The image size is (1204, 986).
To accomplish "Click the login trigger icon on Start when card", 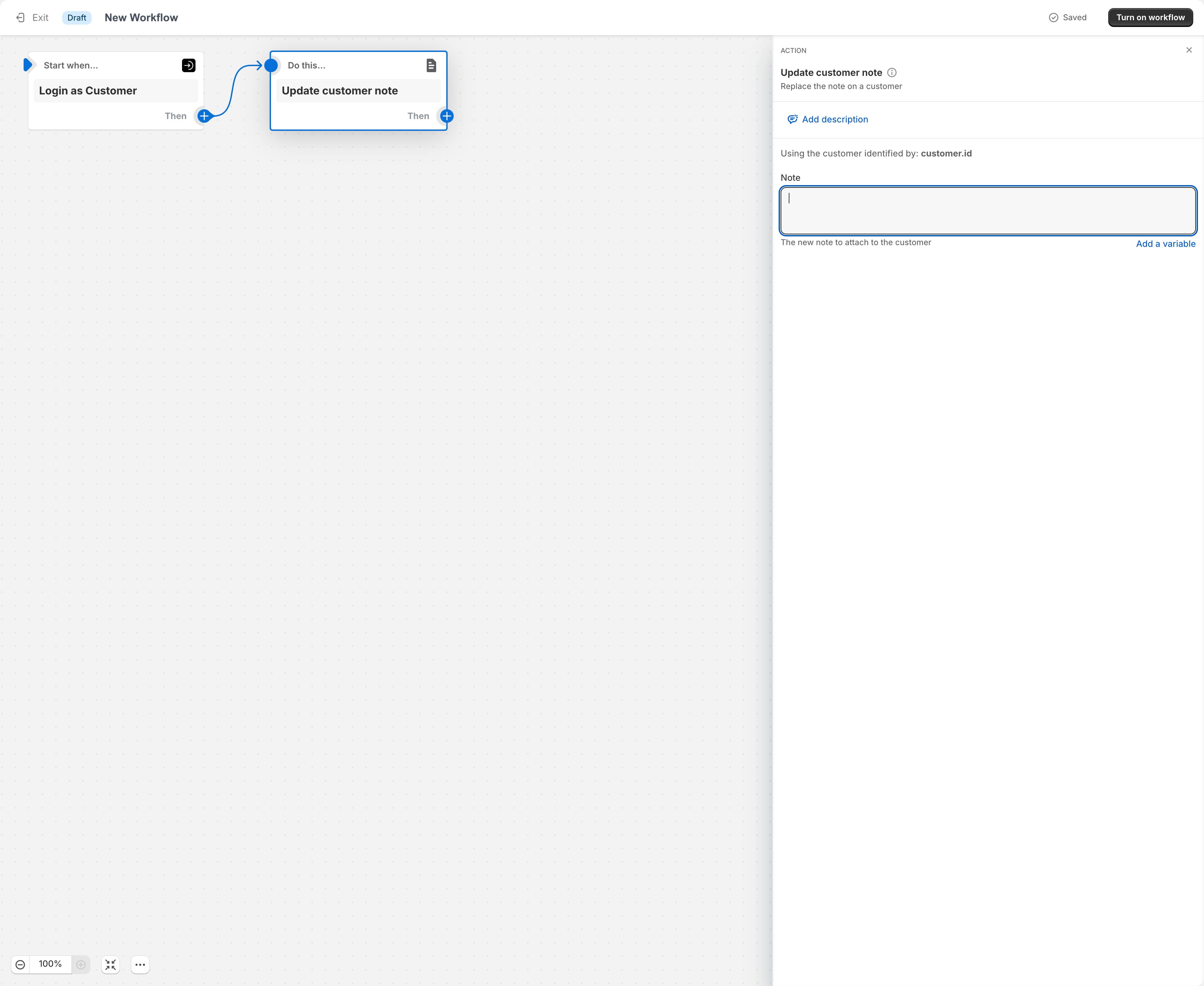I will 188,65.
